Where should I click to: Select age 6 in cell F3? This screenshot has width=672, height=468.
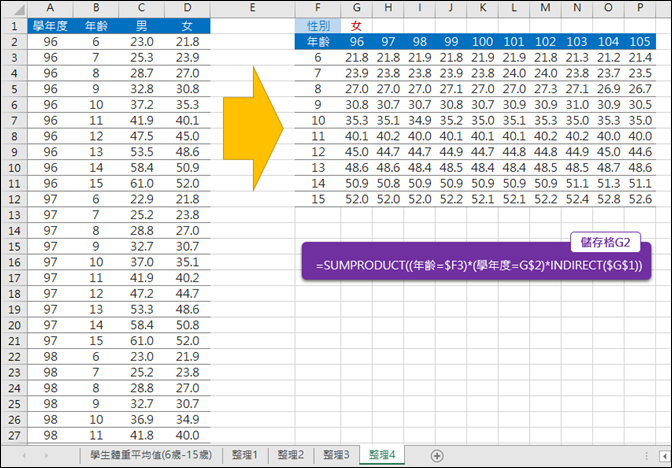(318, 57)
